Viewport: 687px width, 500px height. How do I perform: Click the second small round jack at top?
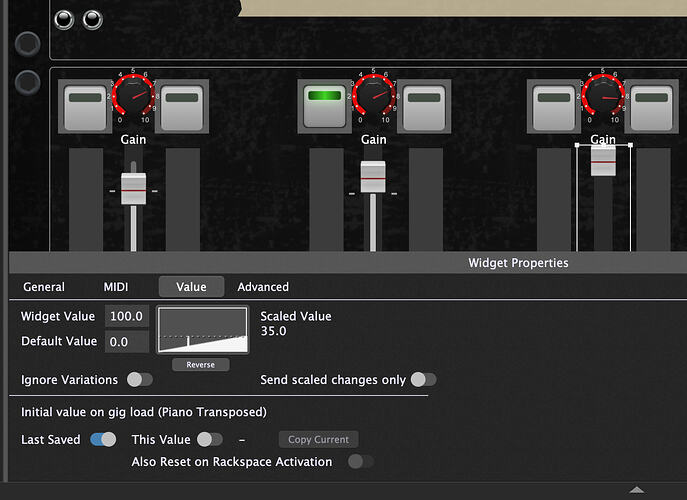(x=92, y=20)
